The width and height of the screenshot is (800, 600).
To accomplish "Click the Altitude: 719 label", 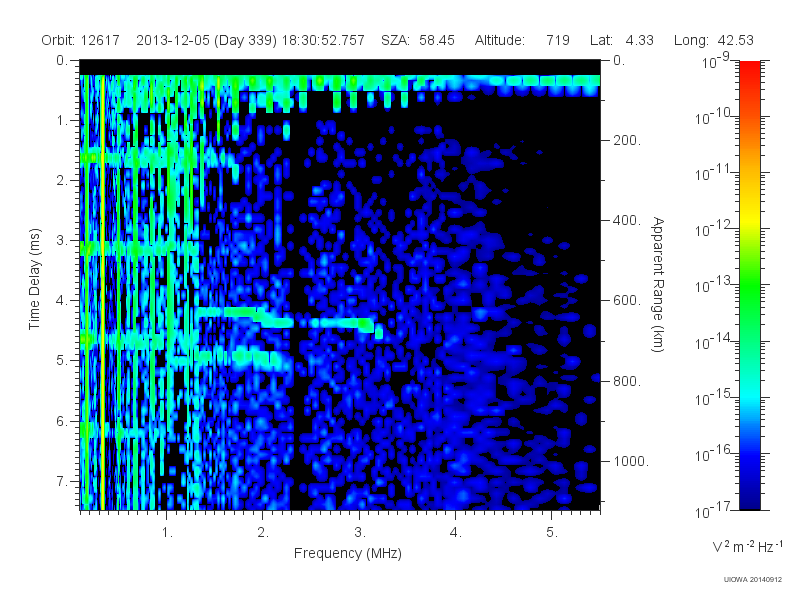I will click(x=522, y=40).
